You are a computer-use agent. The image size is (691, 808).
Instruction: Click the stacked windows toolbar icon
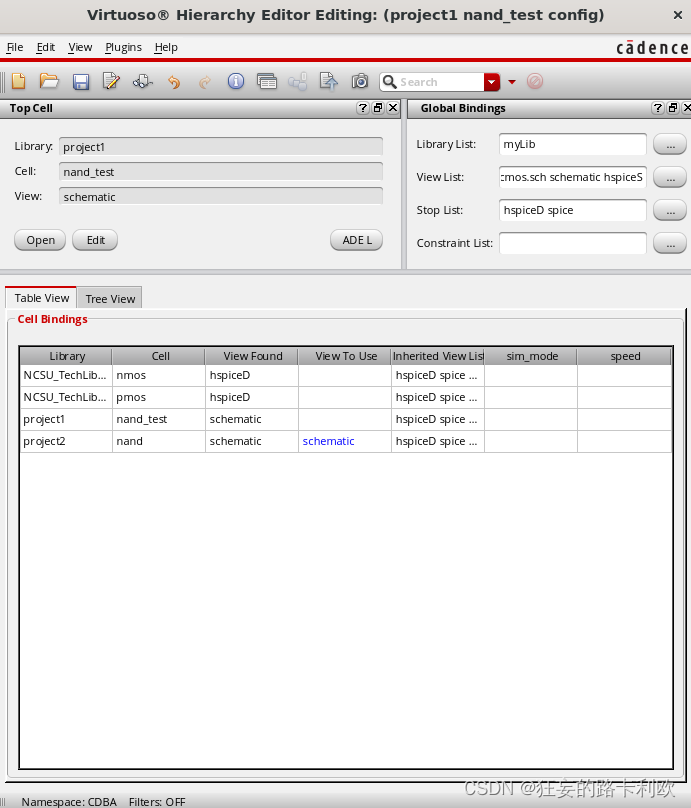[x=267, y=81]
